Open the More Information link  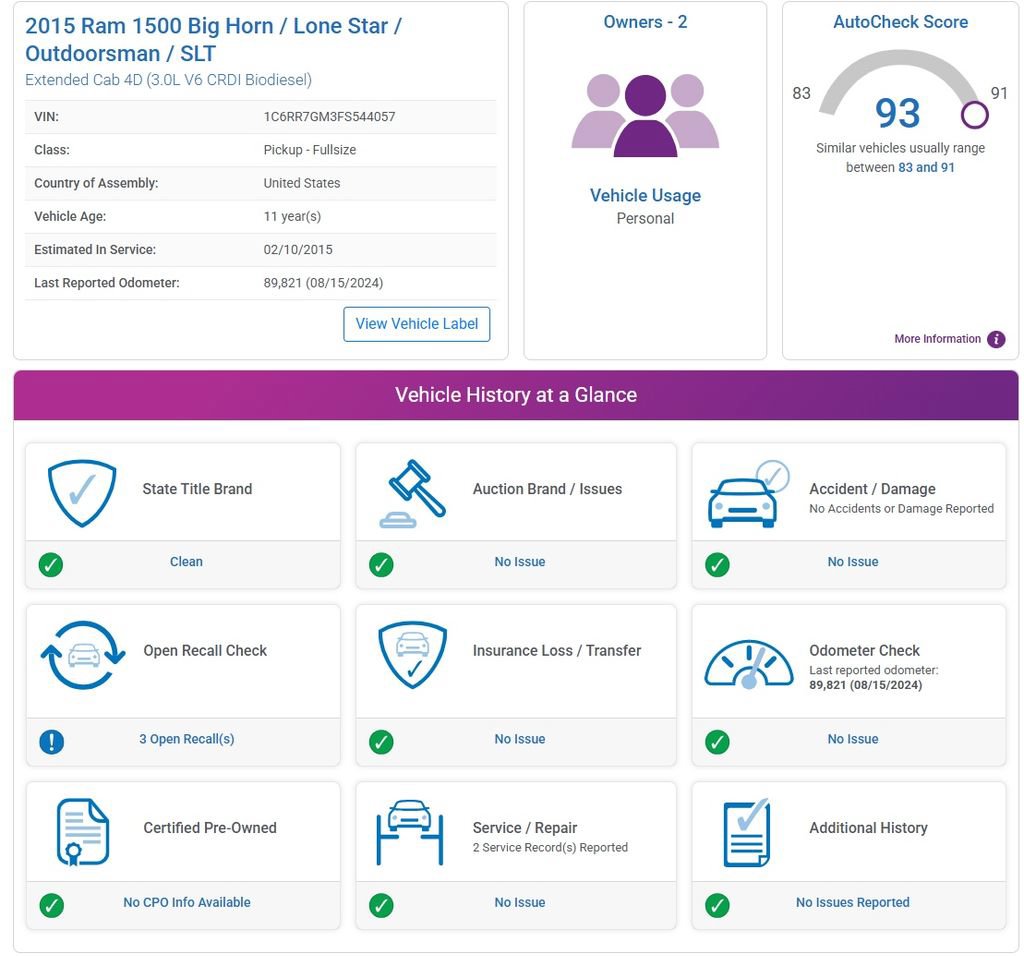point(937,339)
